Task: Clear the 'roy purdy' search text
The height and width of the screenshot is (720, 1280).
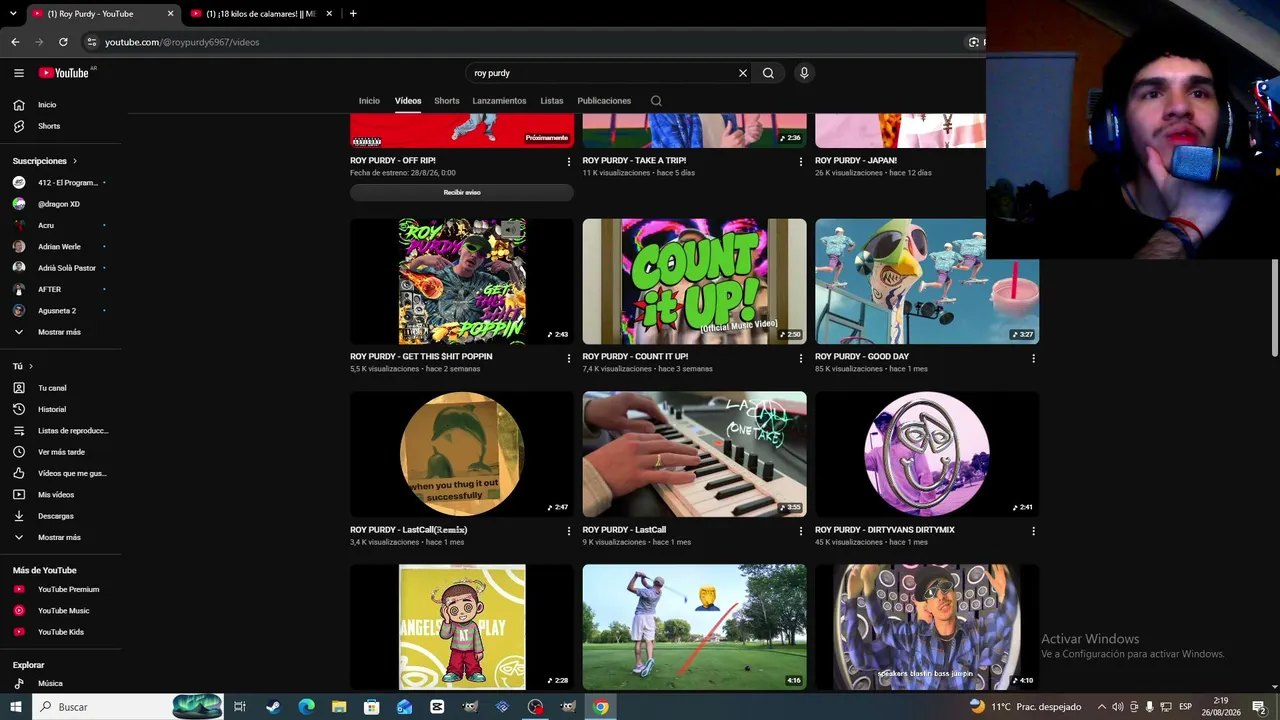Action: 743,73
